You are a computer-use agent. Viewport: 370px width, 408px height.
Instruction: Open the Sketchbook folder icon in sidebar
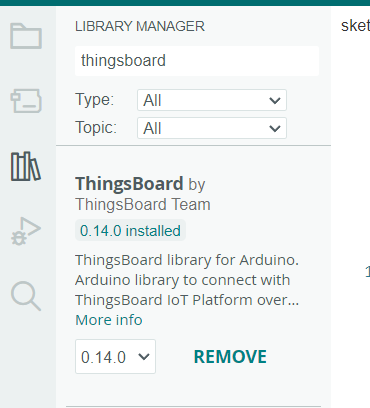click(26, 36)
